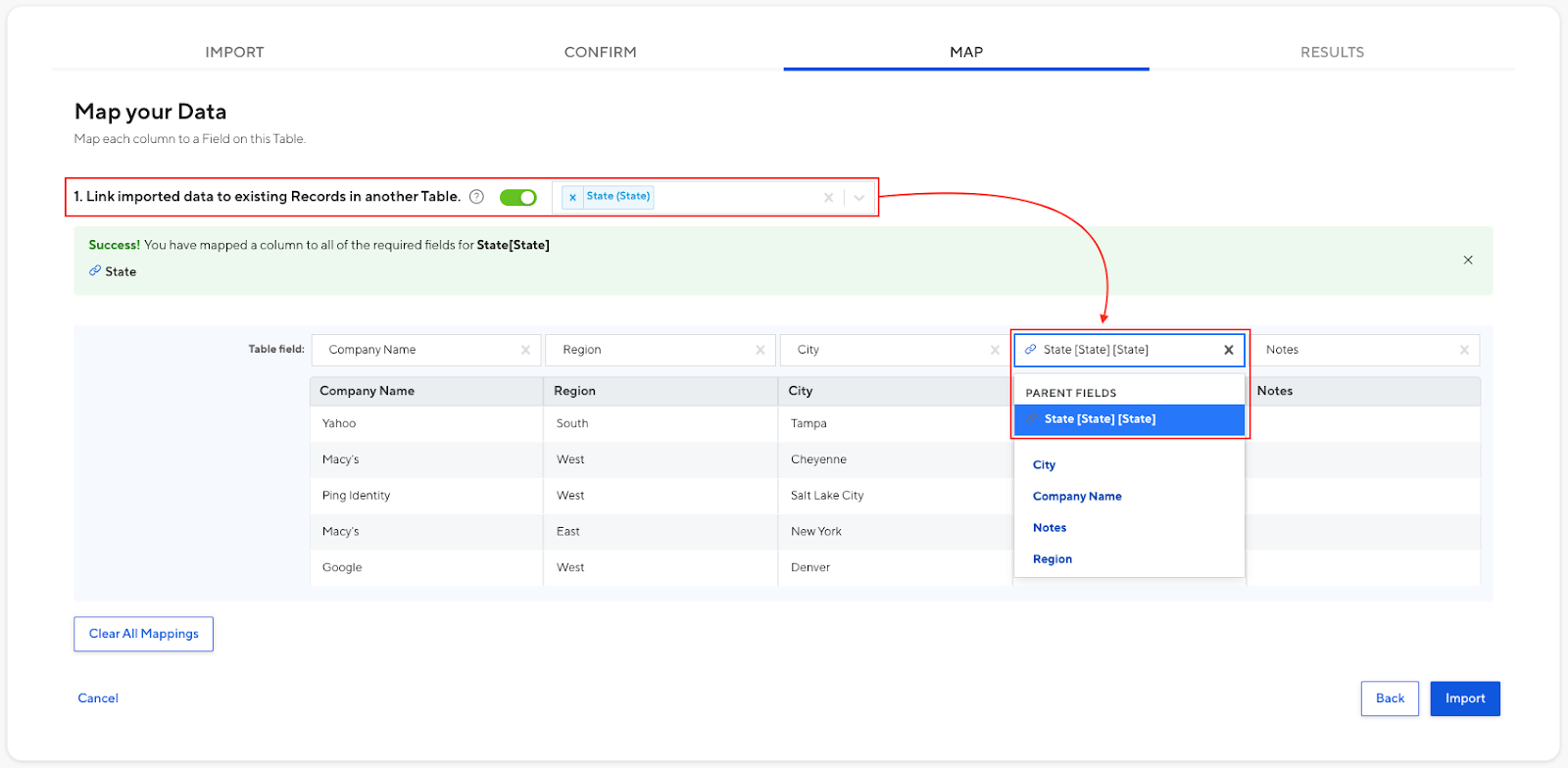Click the PARENT FIELDS group heading
This screenshot has height=768, width=1568.
click(1071, 393)
